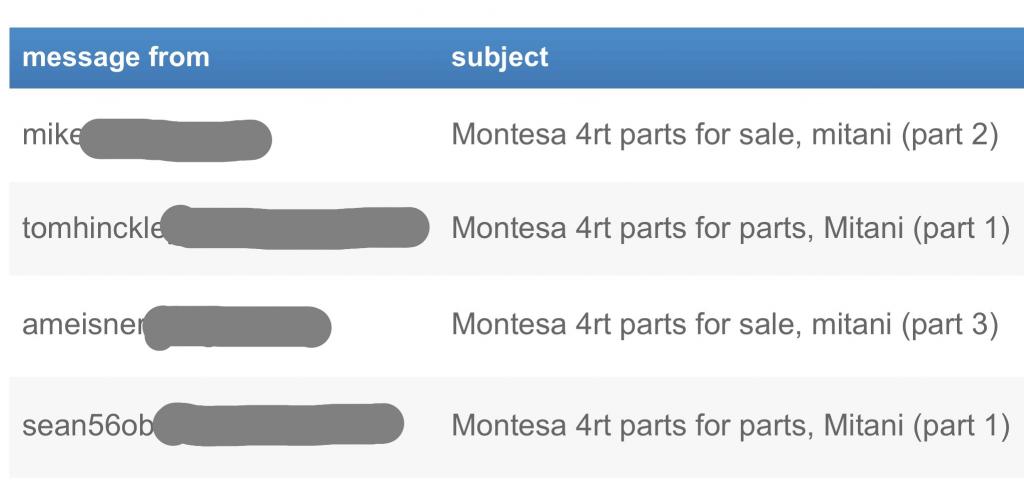Sort by the "message from" column header

[115, 57]
